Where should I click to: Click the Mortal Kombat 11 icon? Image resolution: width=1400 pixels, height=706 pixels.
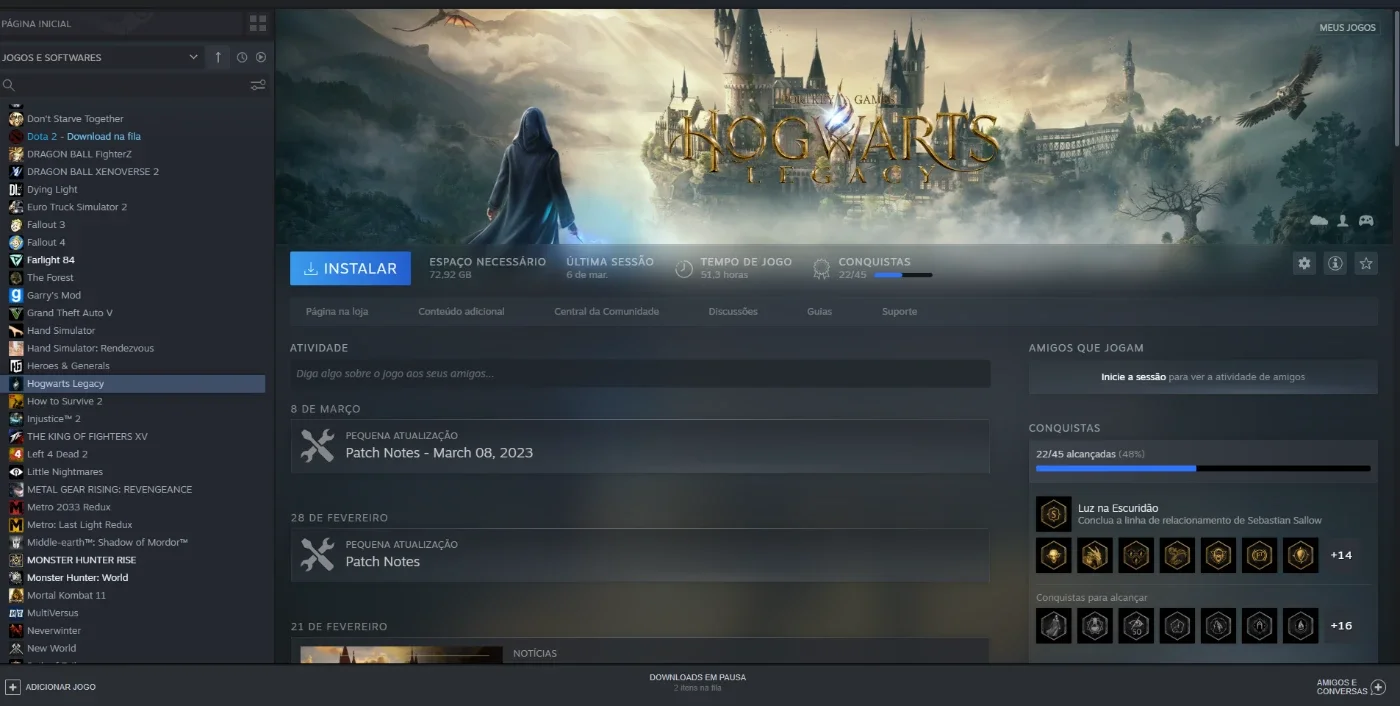(16, 595)
